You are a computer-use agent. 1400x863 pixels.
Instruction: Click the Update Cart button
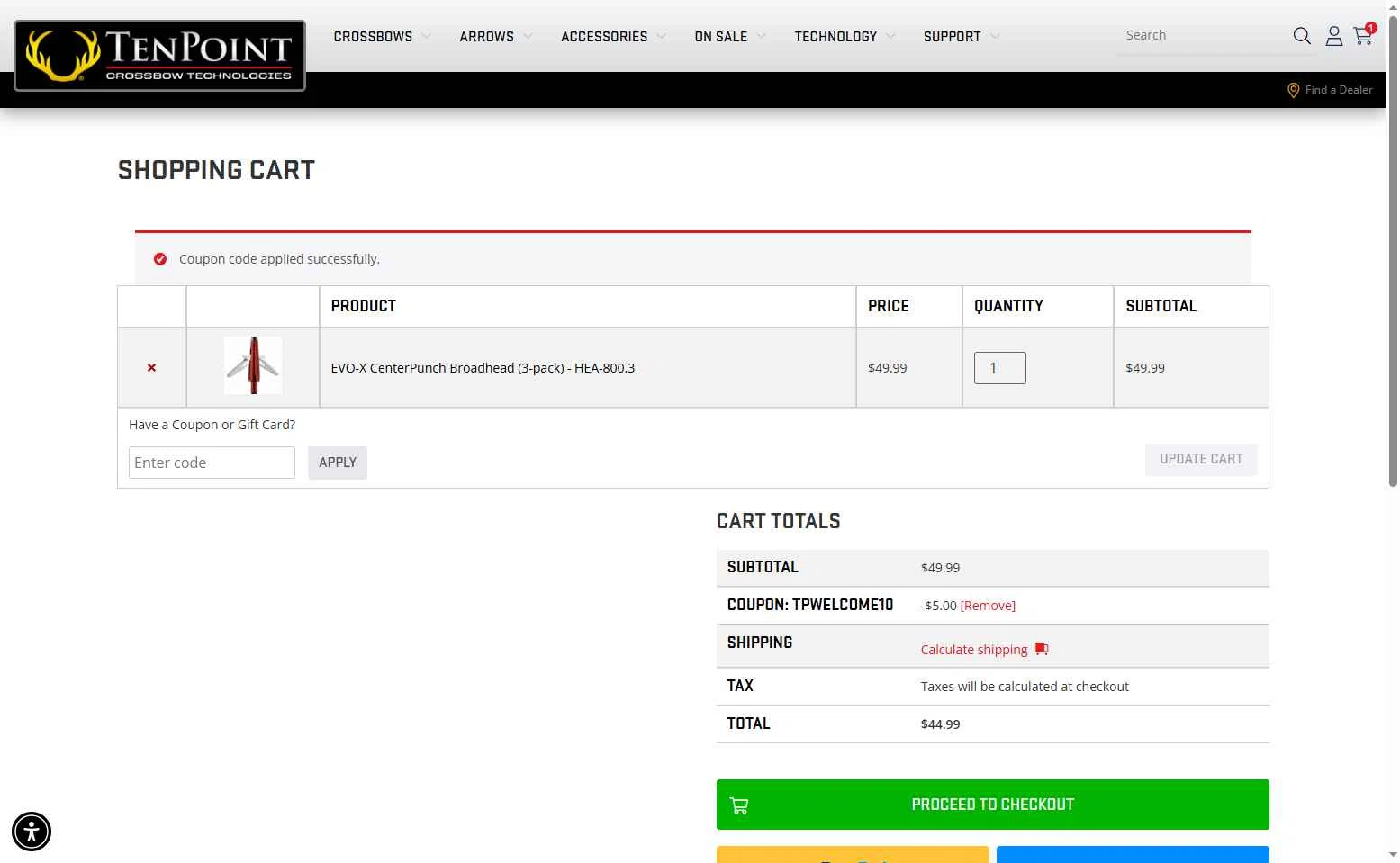1201,459
